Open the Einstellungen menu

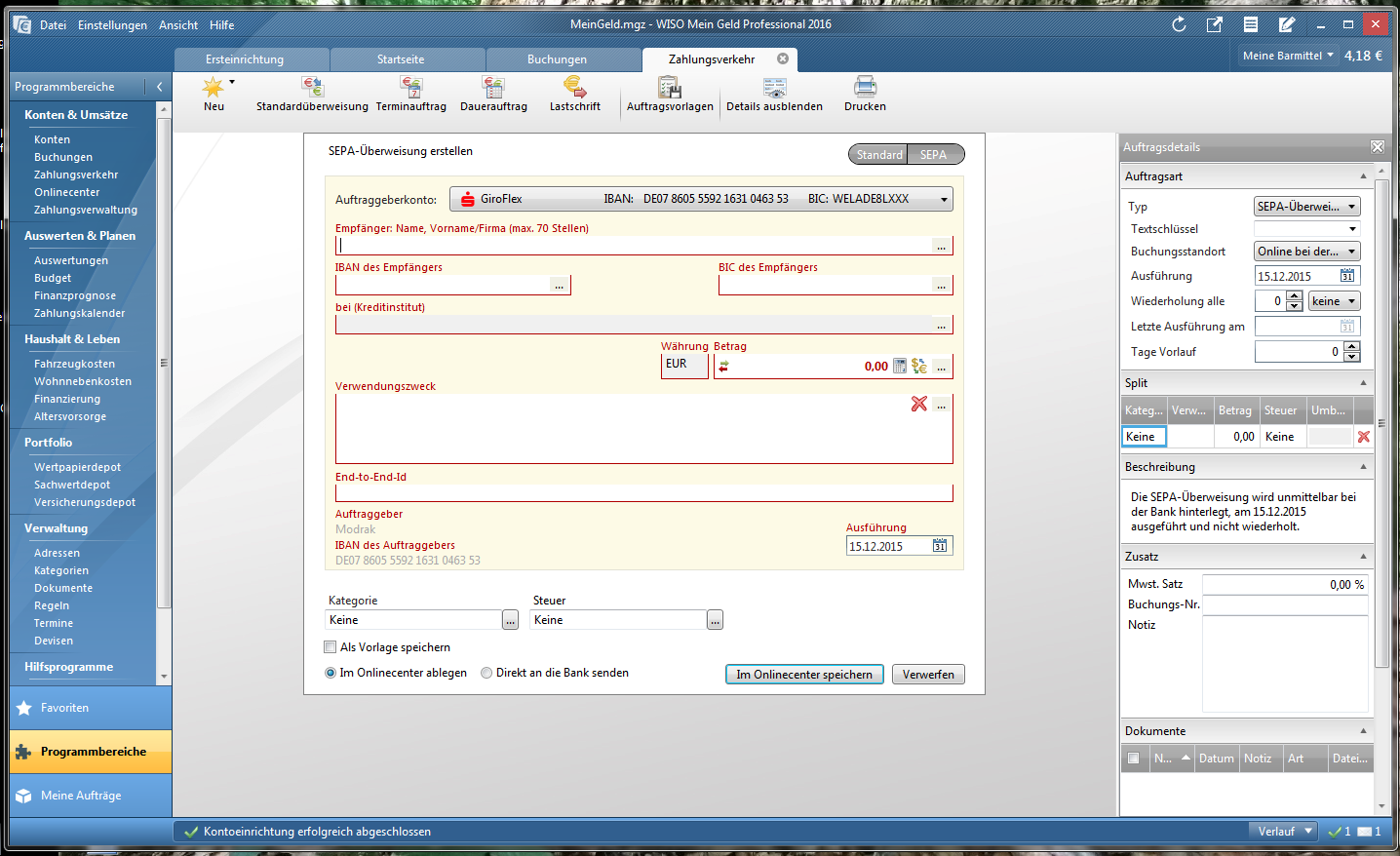click(x=112, y=25)
